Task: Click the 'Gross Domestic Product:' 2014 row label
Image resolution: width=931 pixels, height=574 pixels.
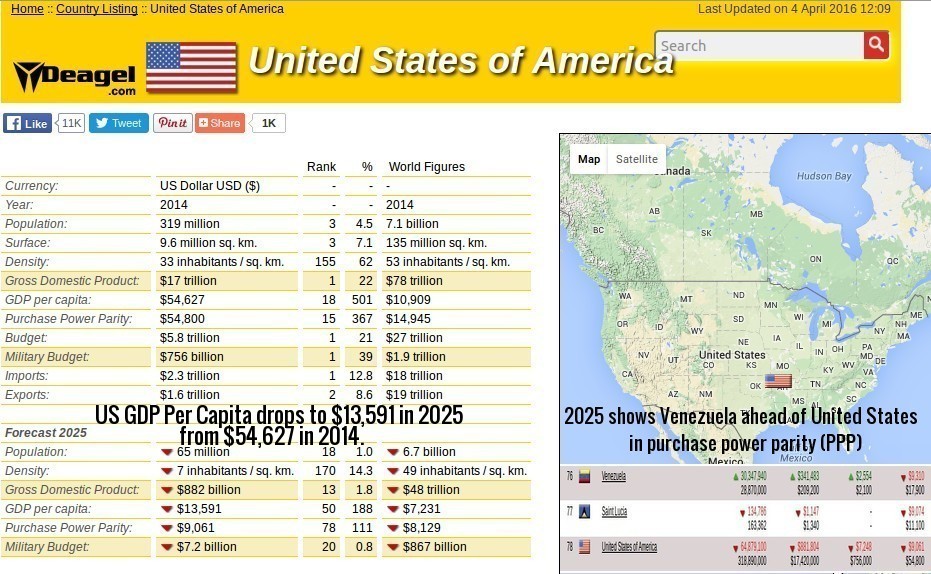Action: pyautogui.click(x=72, y=281)
